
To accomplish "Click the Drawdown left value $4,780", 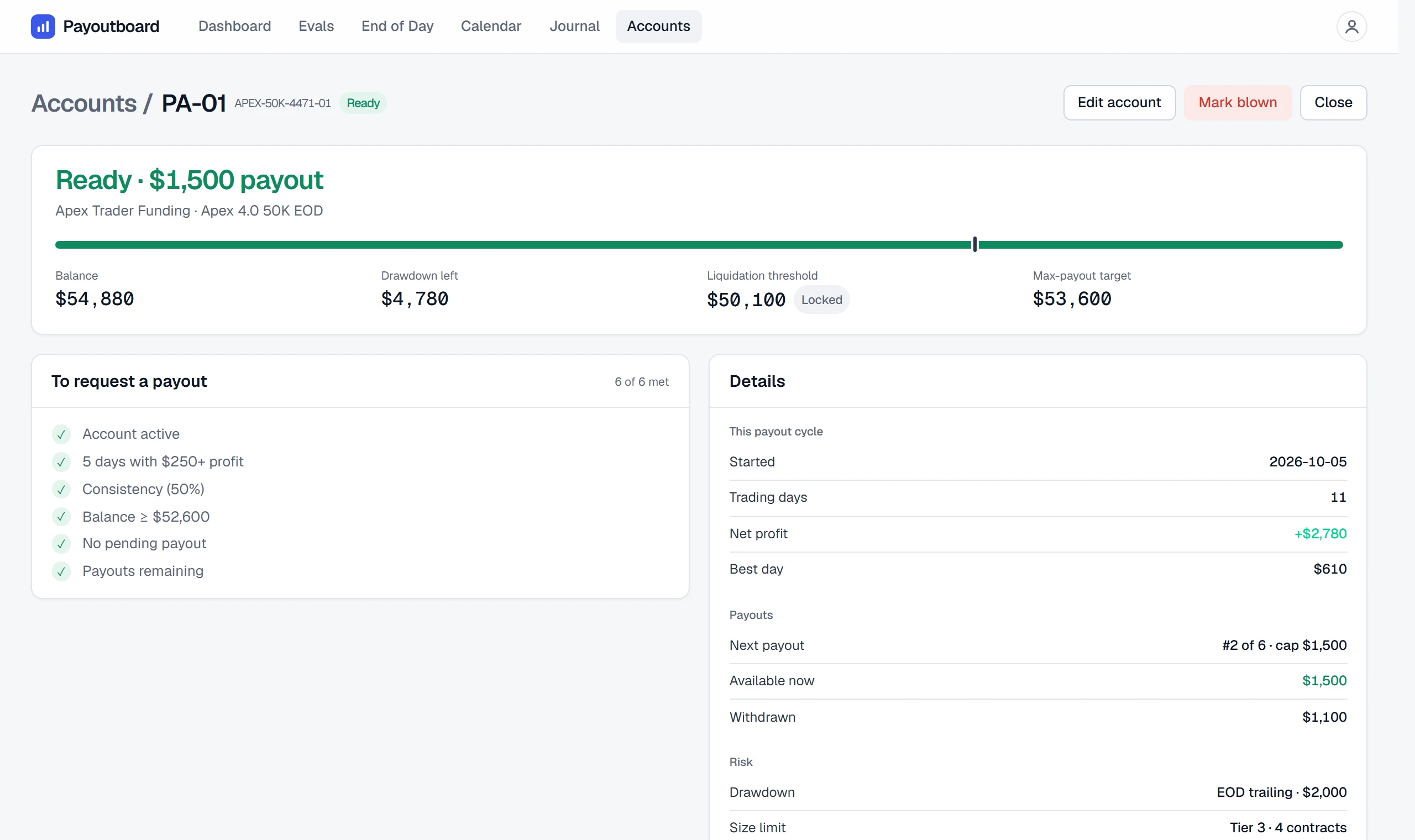I will click(415, 299).
